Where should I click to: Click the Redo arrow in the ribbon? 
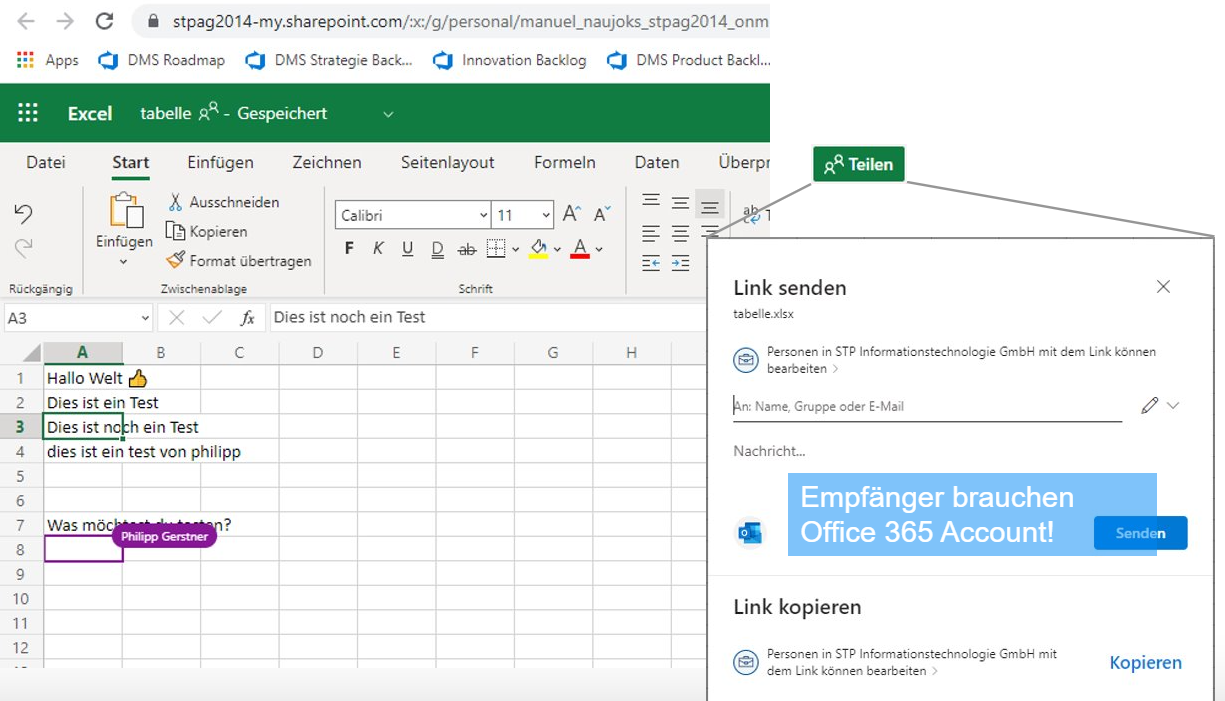click(24, 247)
